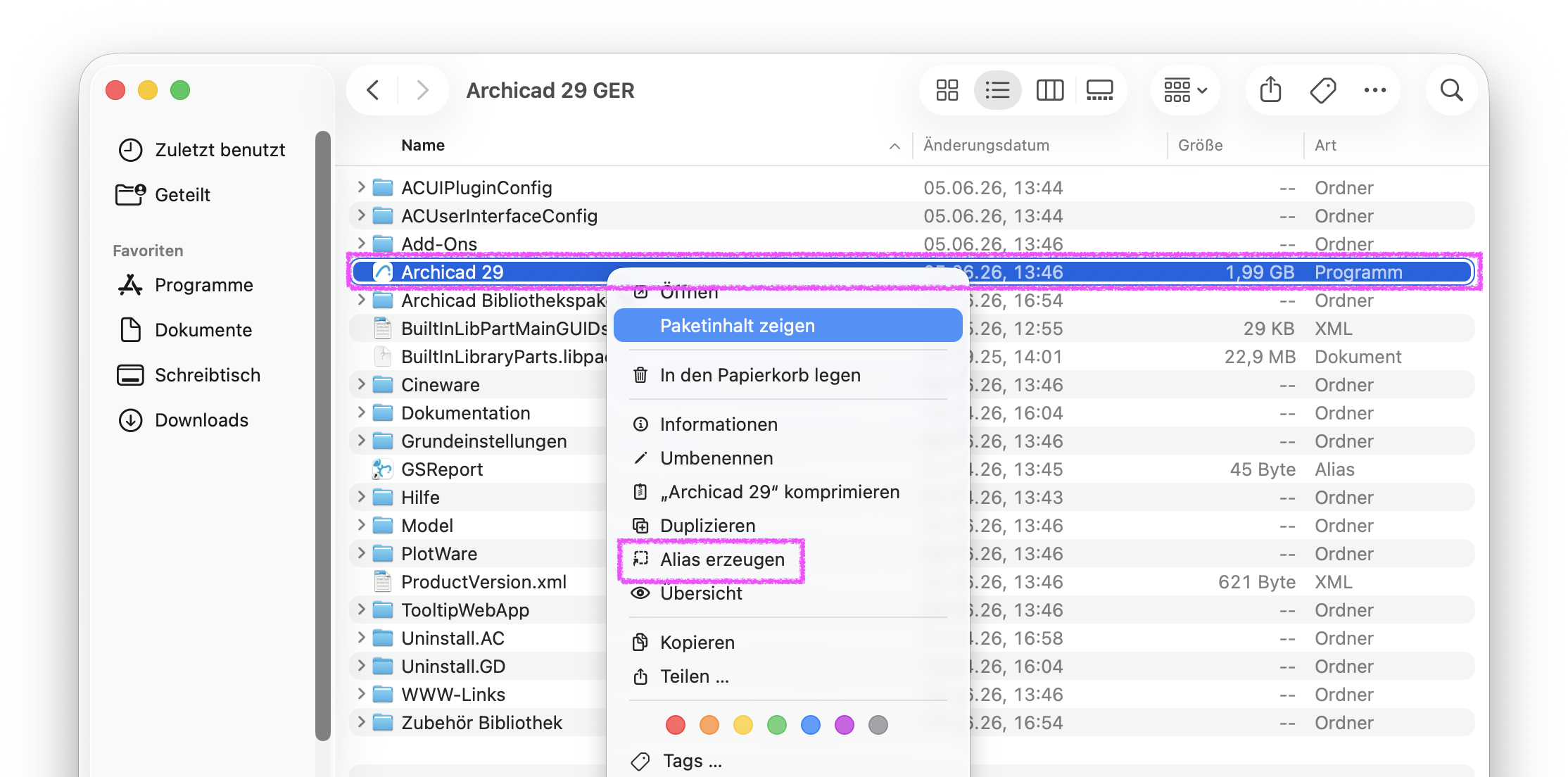Choose Übersicht in context menu
The width and height of the screenshot is (1568, 777).
[x=788, y=593]
